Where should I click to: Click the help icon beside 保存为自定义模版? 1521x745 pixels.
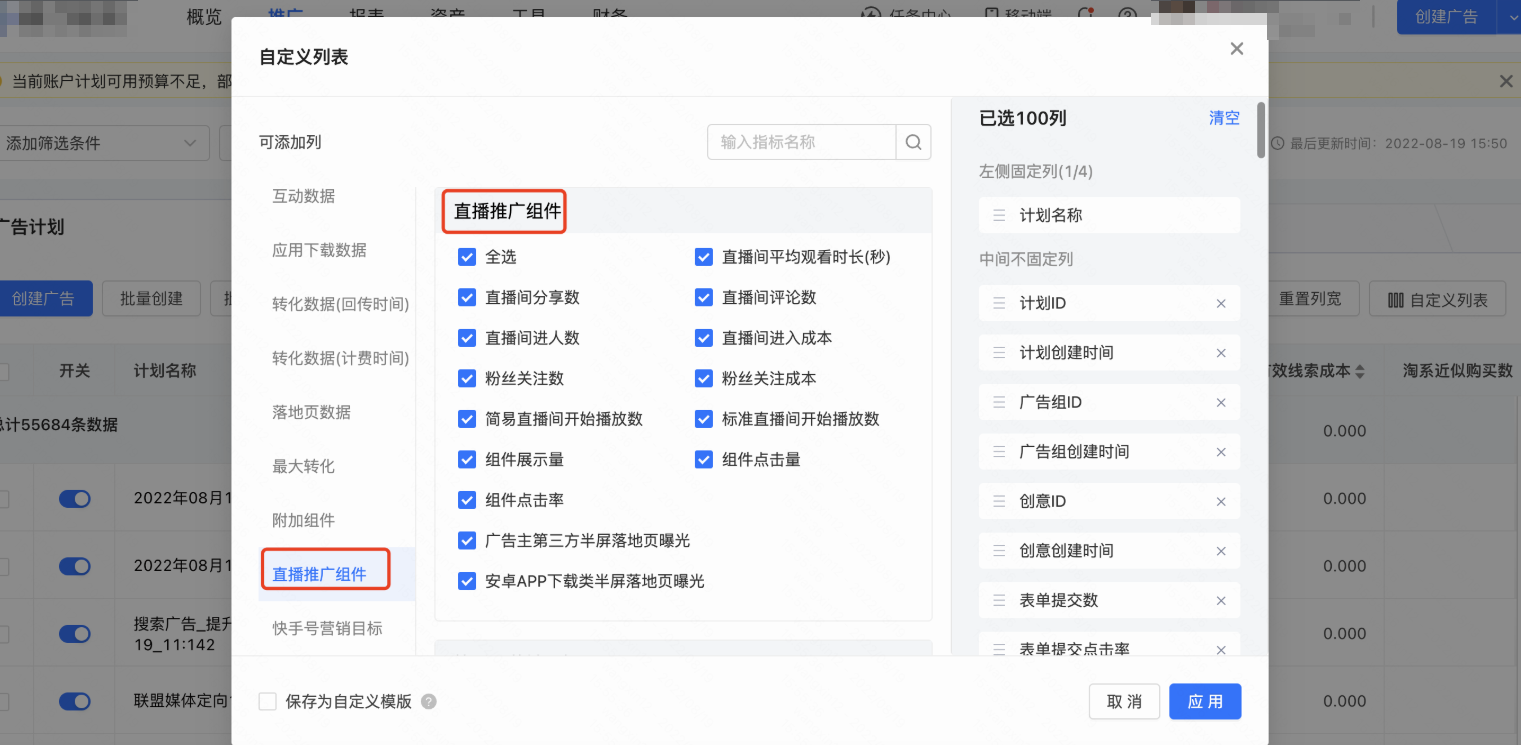[x=428, y=702]
